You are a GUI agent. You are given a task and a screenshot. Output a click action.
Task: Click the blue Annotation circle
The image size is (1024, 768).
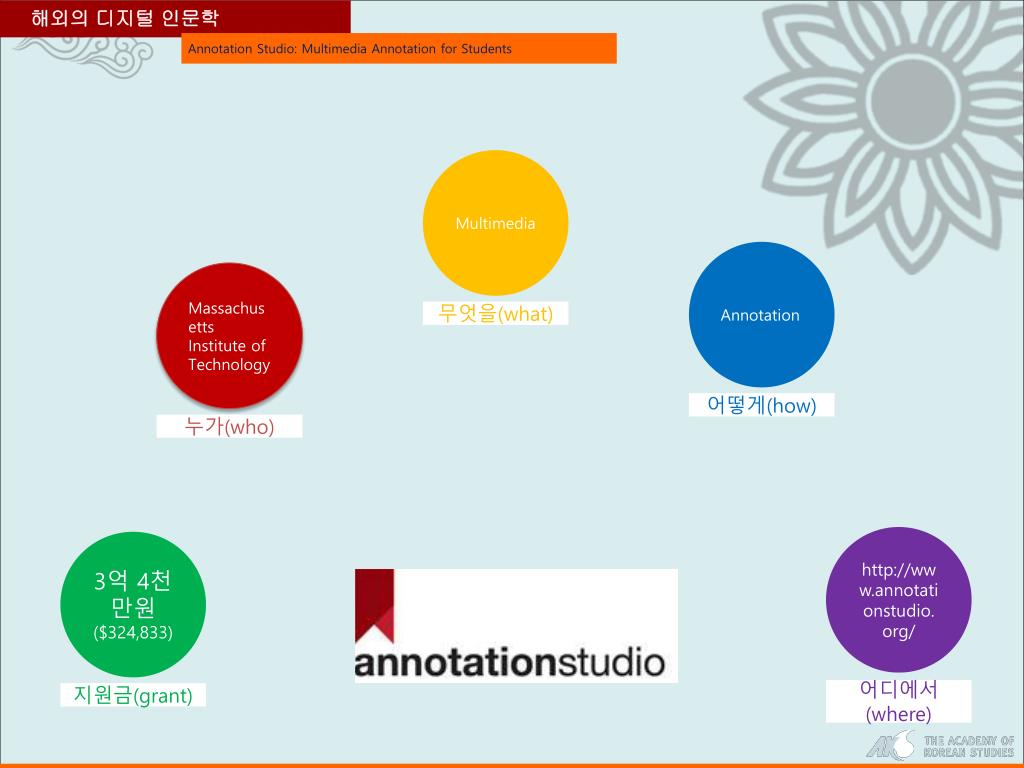[761, 315]
